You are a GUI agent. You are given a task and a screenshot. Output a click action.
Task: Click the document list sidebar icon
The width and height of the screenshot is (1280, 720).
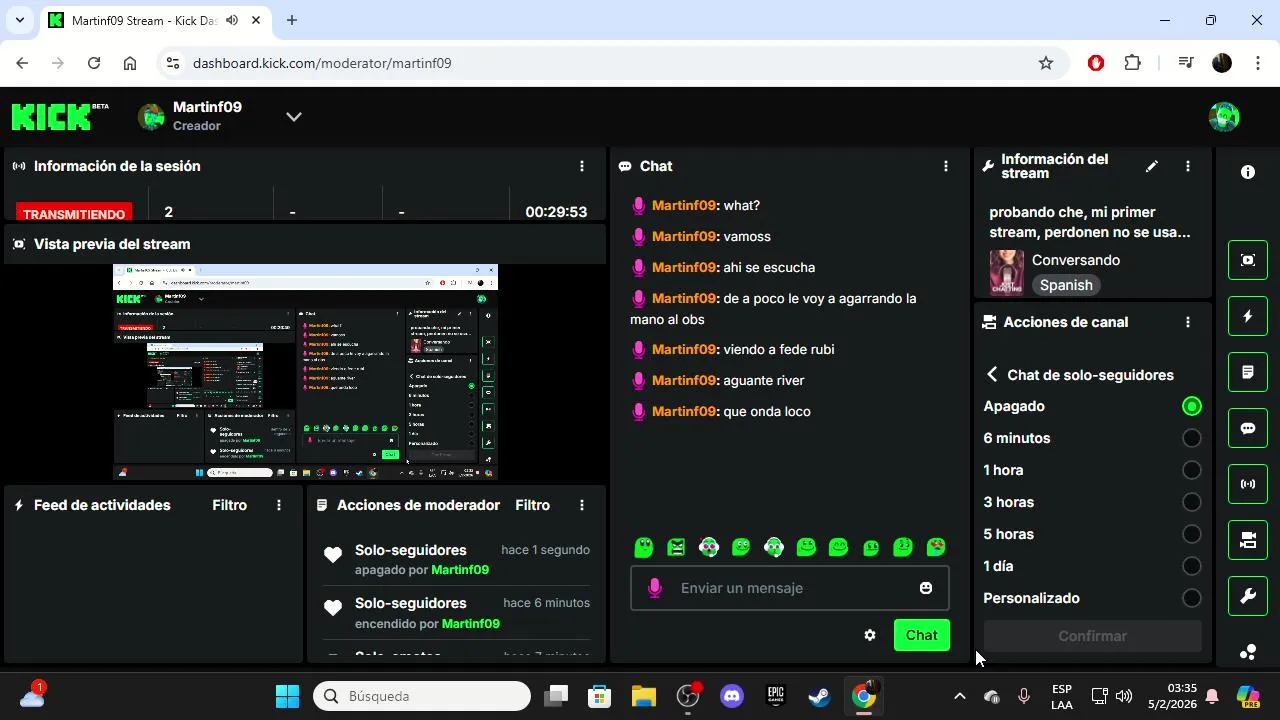pos(1248,372)
